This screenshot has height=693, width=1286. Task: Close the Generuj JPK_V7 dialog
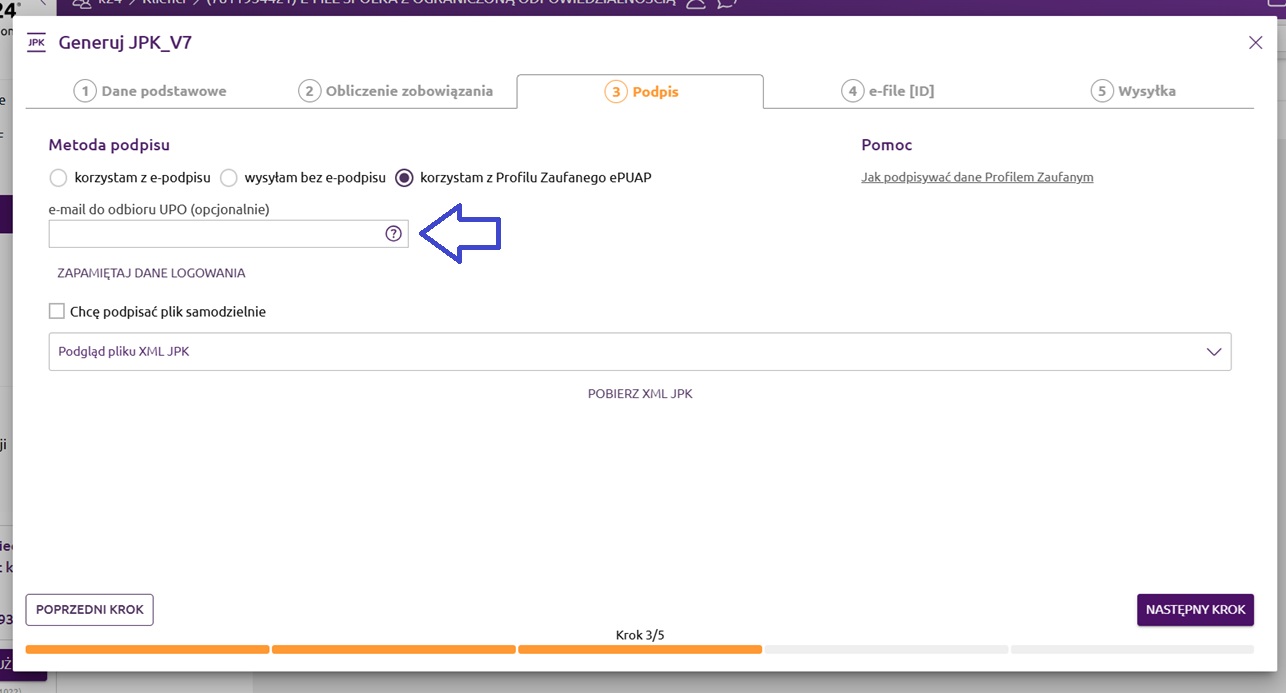click(x=1255, y=42)
